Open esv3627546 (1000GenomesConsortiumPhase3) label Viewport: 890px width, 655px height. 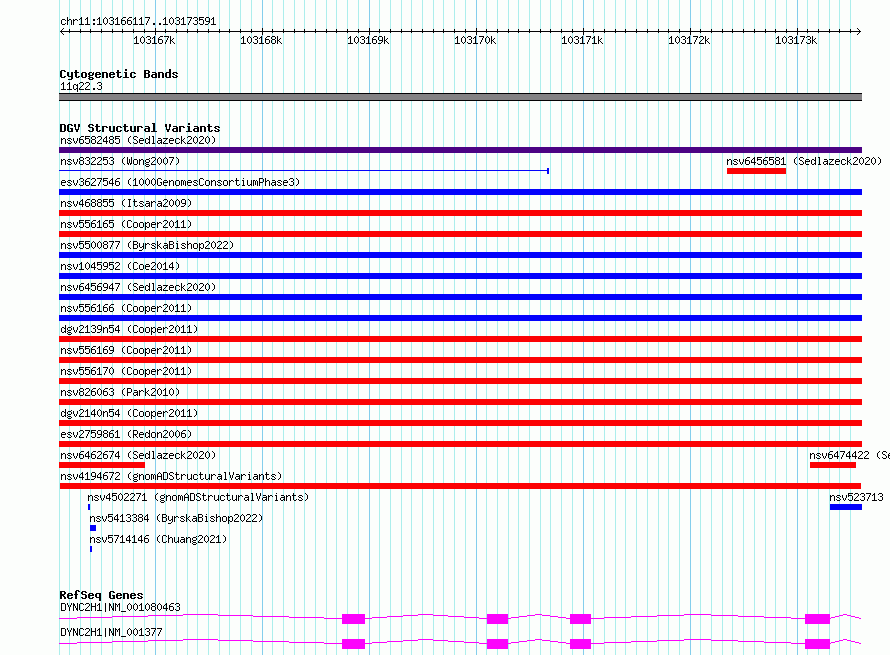coord(180,182)
